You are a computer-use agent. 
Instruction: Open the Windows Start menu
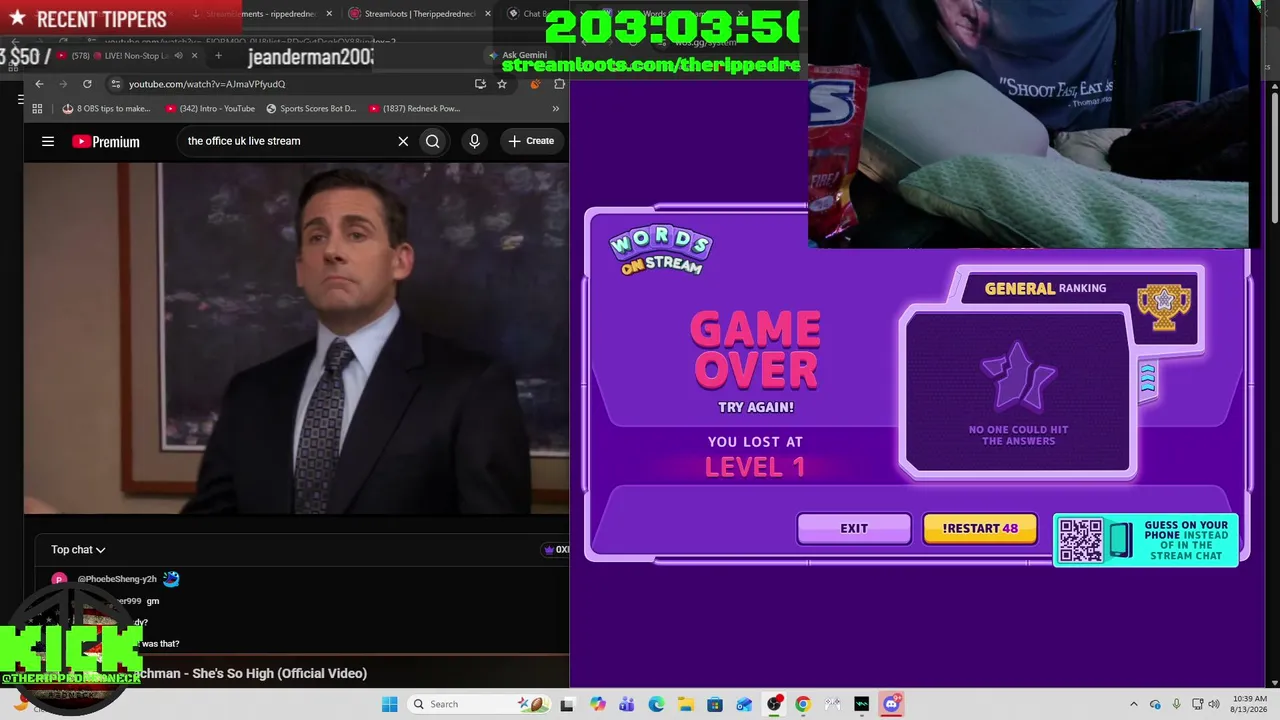click(x=389, y=704)
